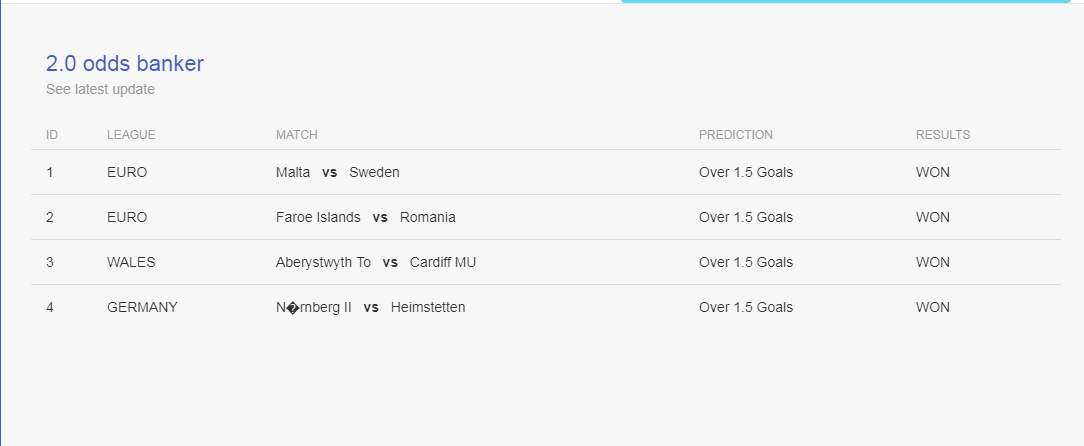Image resolution: width=1084 pixels, height=446 pixels.
Task: Click EURO league in row 2
Action: coord(127,217)
